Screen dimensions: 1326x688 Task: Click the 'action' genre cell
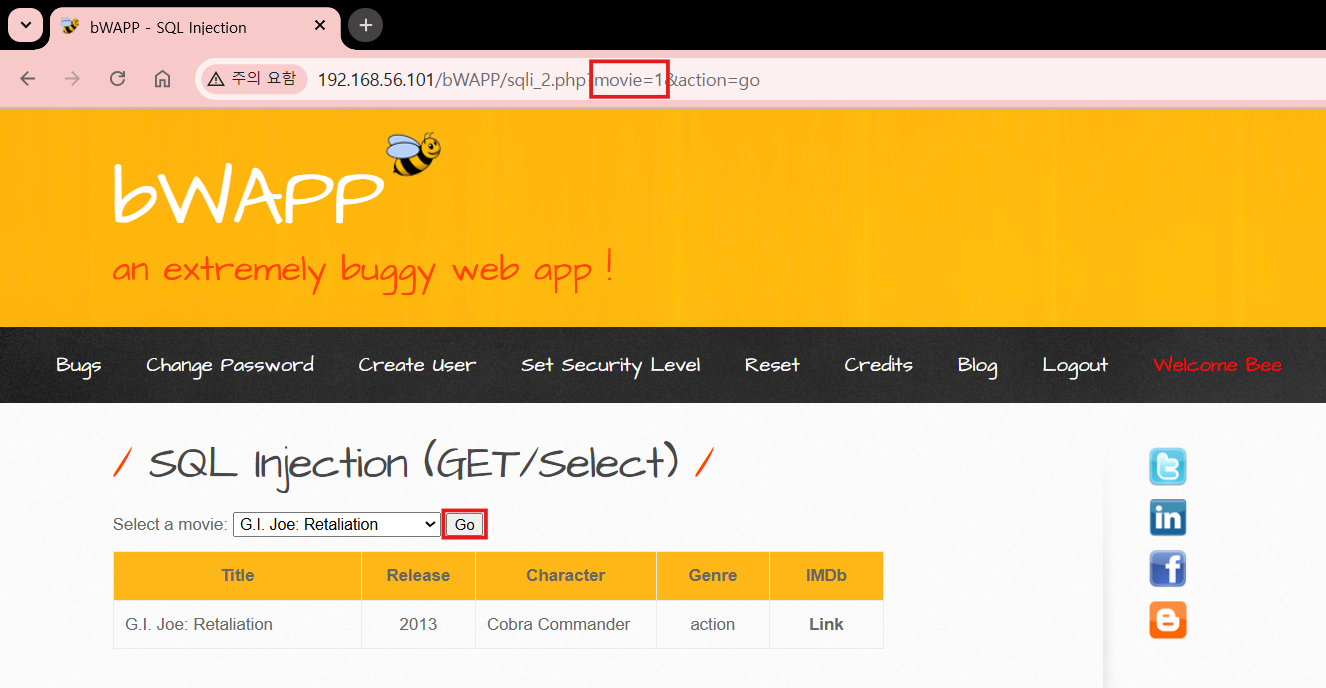(x=713, y=624)
